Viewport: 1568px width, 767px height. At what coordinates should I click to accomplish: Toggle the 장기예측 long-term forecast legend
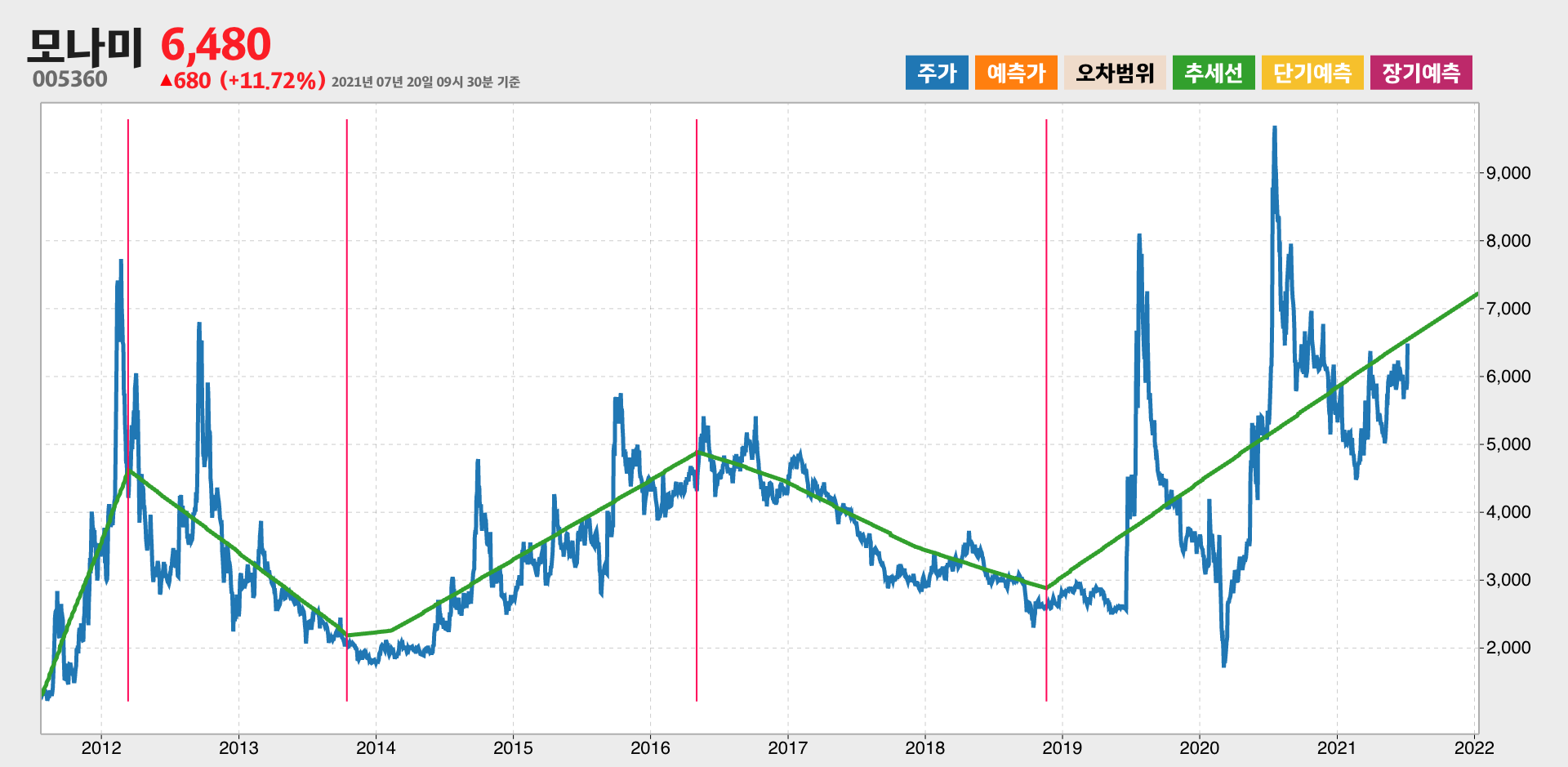point(1421,73)
